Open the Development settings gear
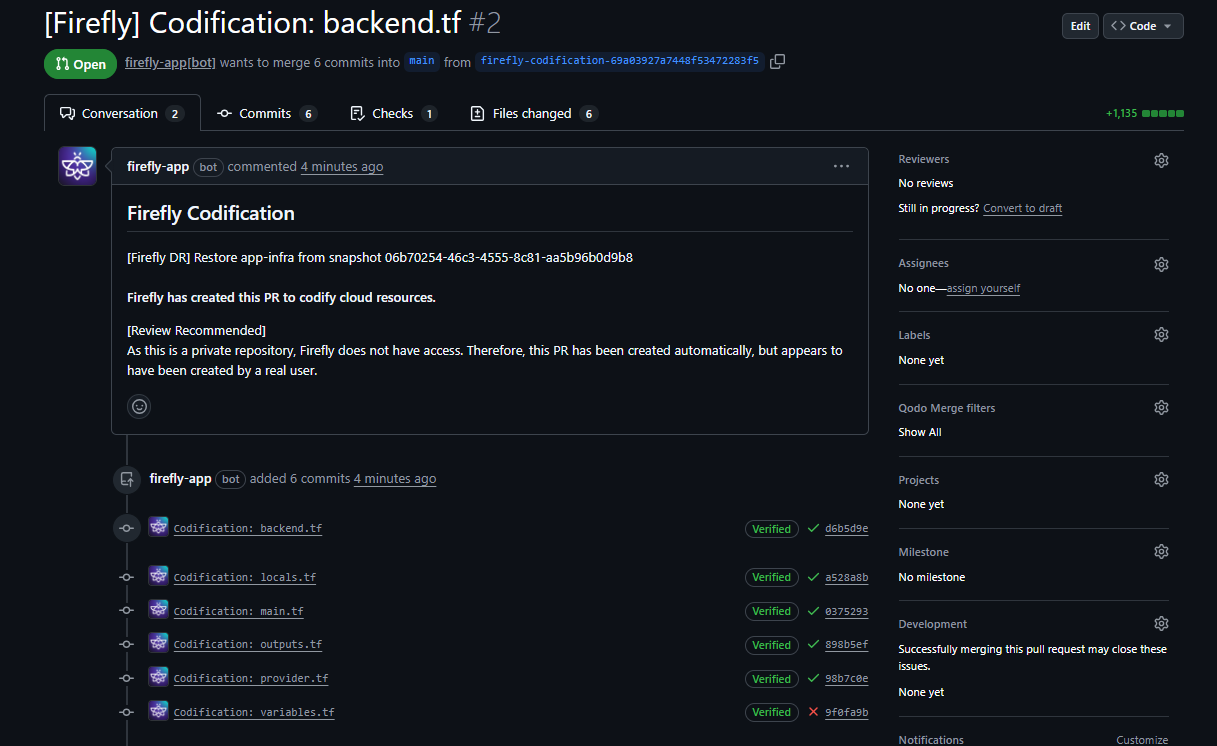Screen dimensions: 1217x746 [1161, 624]
